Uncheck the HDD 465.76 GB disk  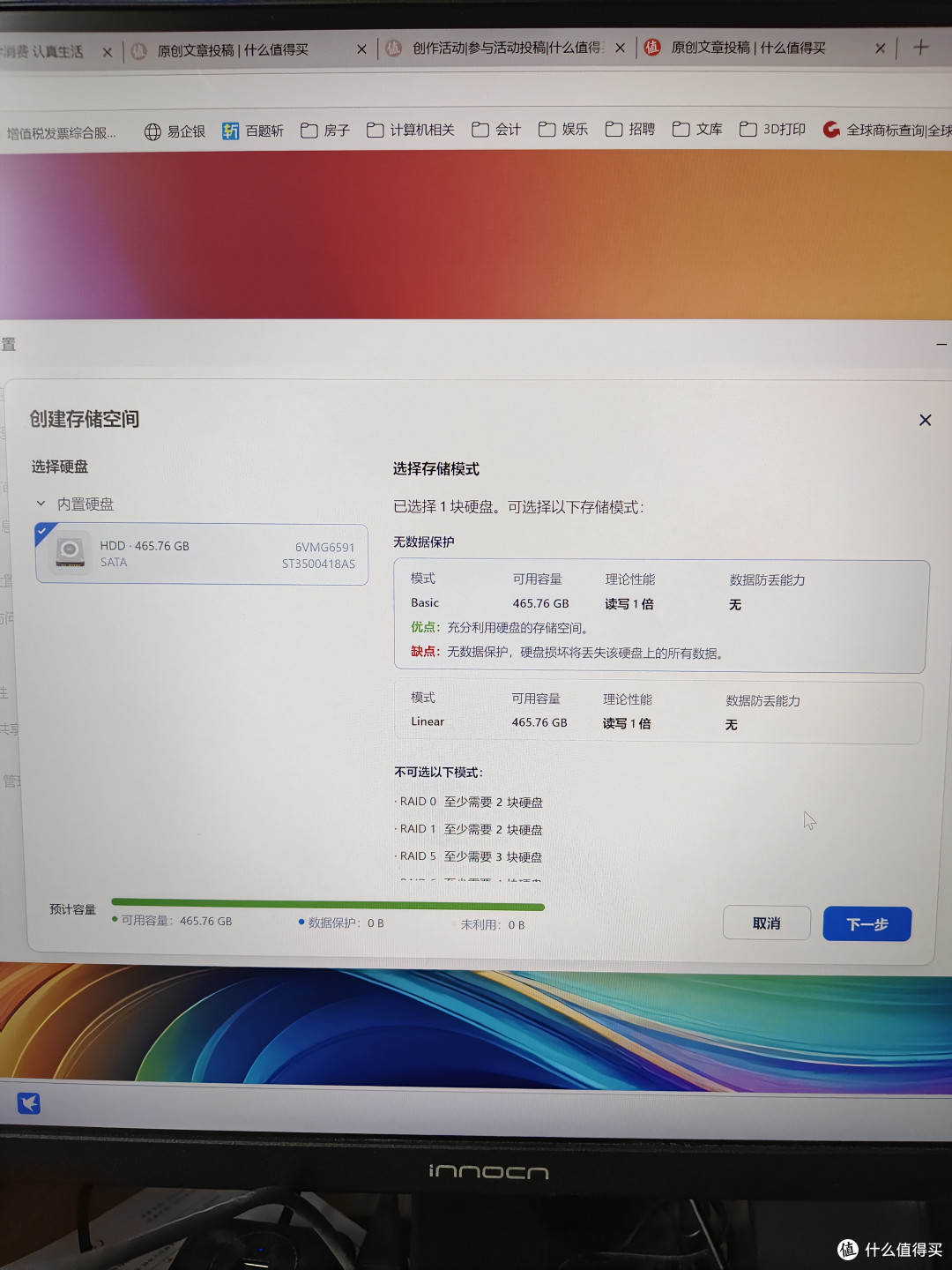42,531
